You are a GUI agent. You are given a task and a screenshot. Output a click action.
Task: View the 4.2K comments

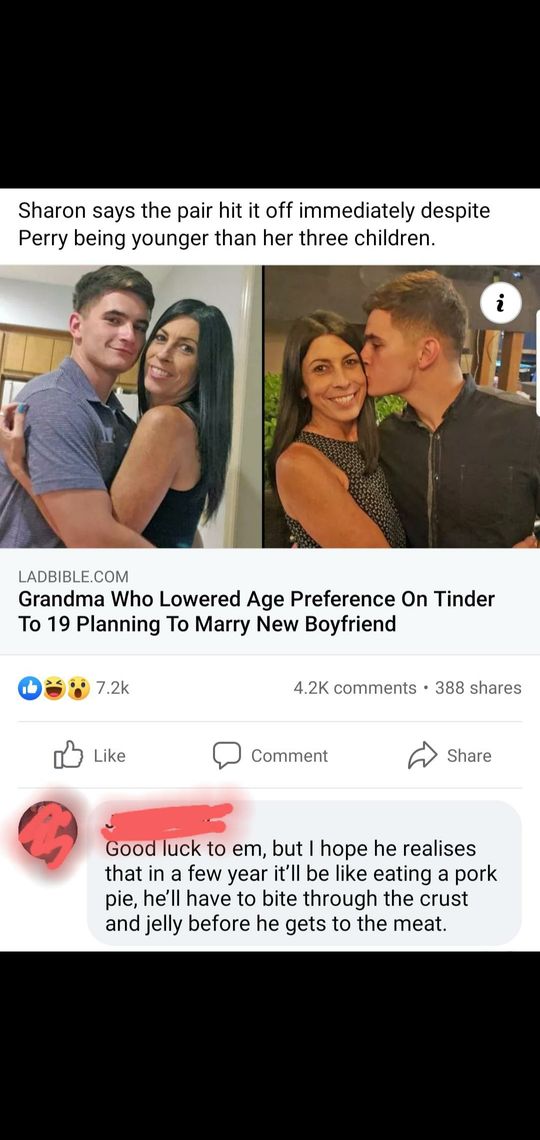355,688
